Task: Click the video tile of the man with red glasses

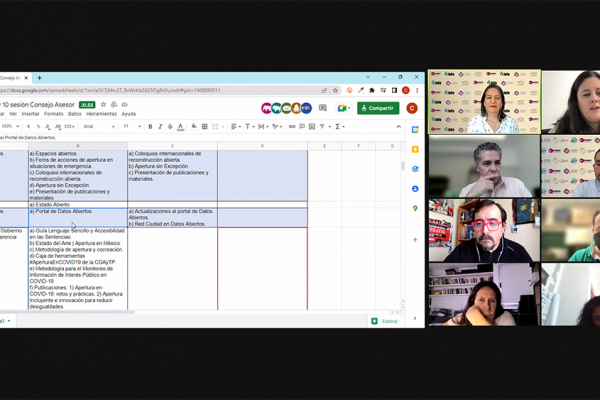Action: (484, 230)
